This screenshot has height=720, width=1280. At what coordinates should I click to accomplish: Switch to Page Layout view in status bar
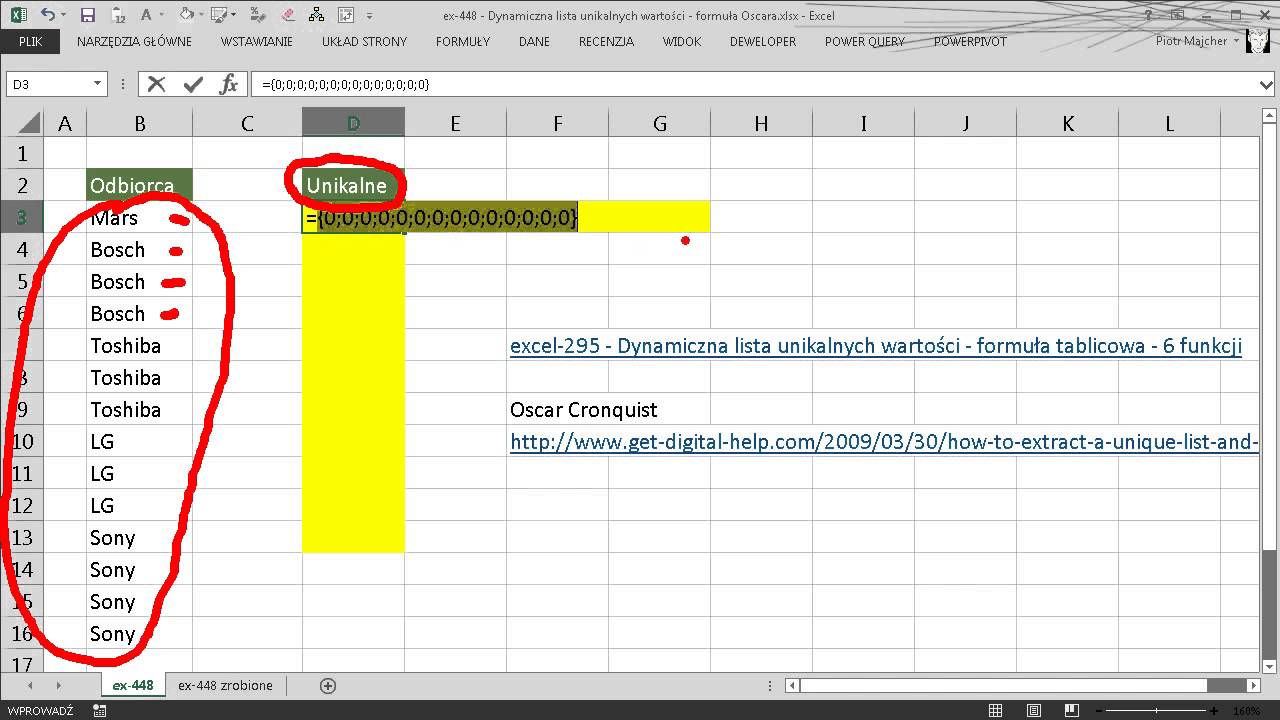pyautogui.click(x=1033, y=710)
